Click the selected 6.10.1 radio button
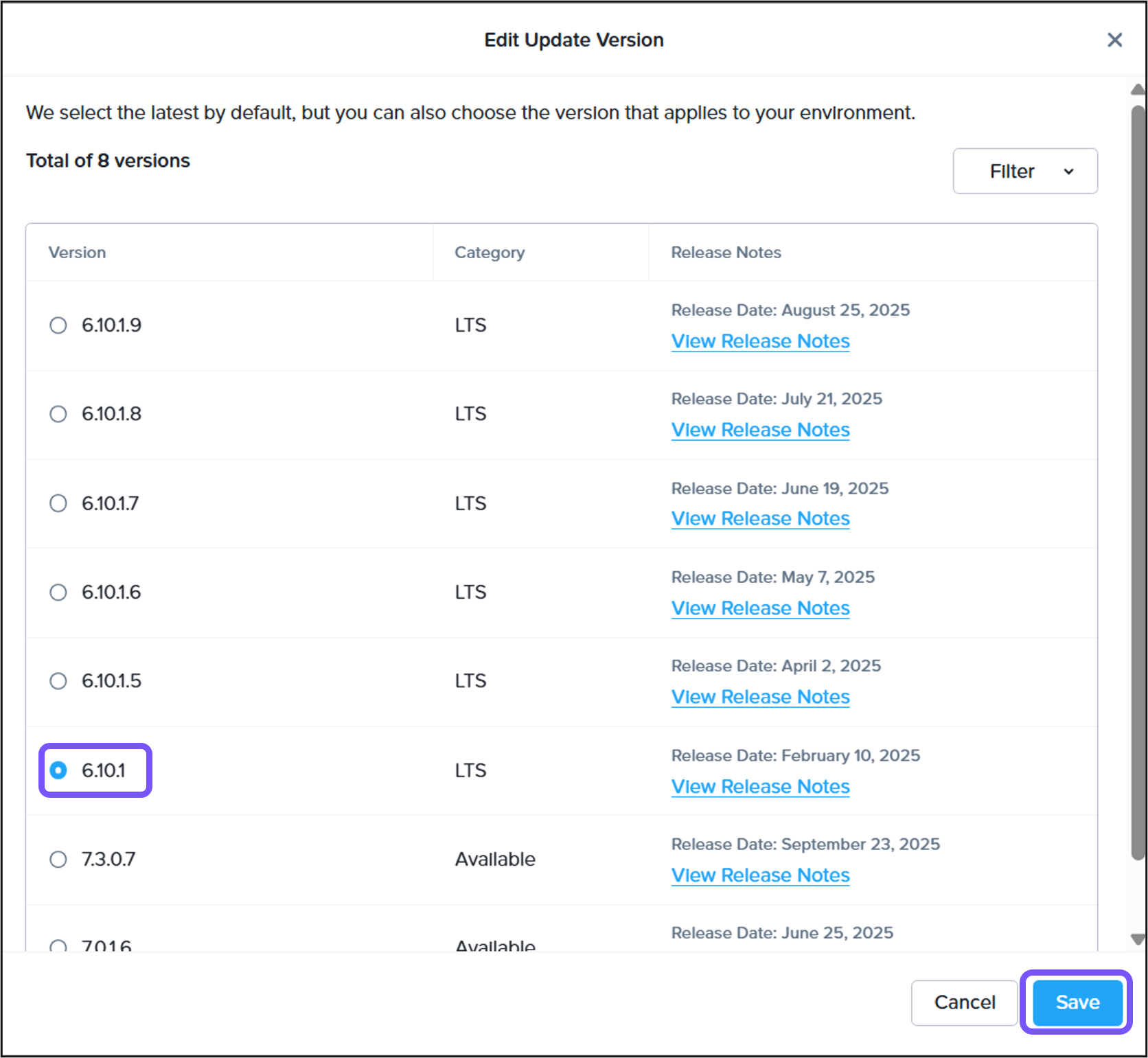The height and width of the screenshot is (1058, 1148). click(58, 770)
